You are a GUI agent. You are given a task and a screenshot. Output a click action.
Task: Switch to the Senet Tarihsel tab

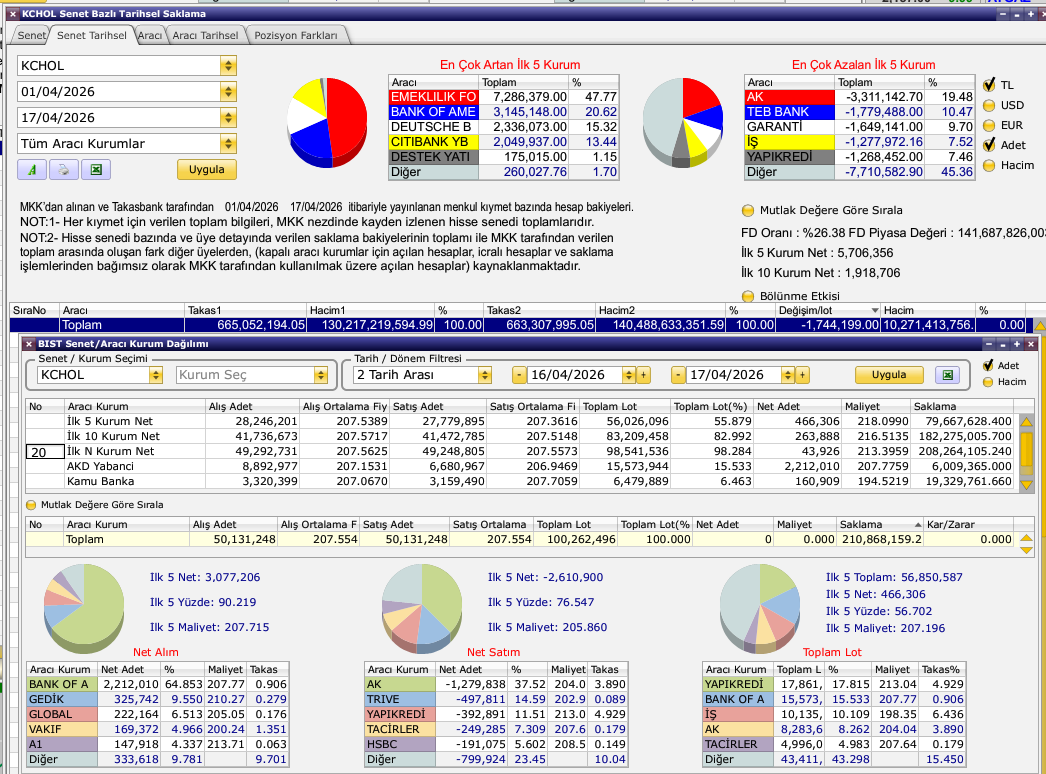91,35
